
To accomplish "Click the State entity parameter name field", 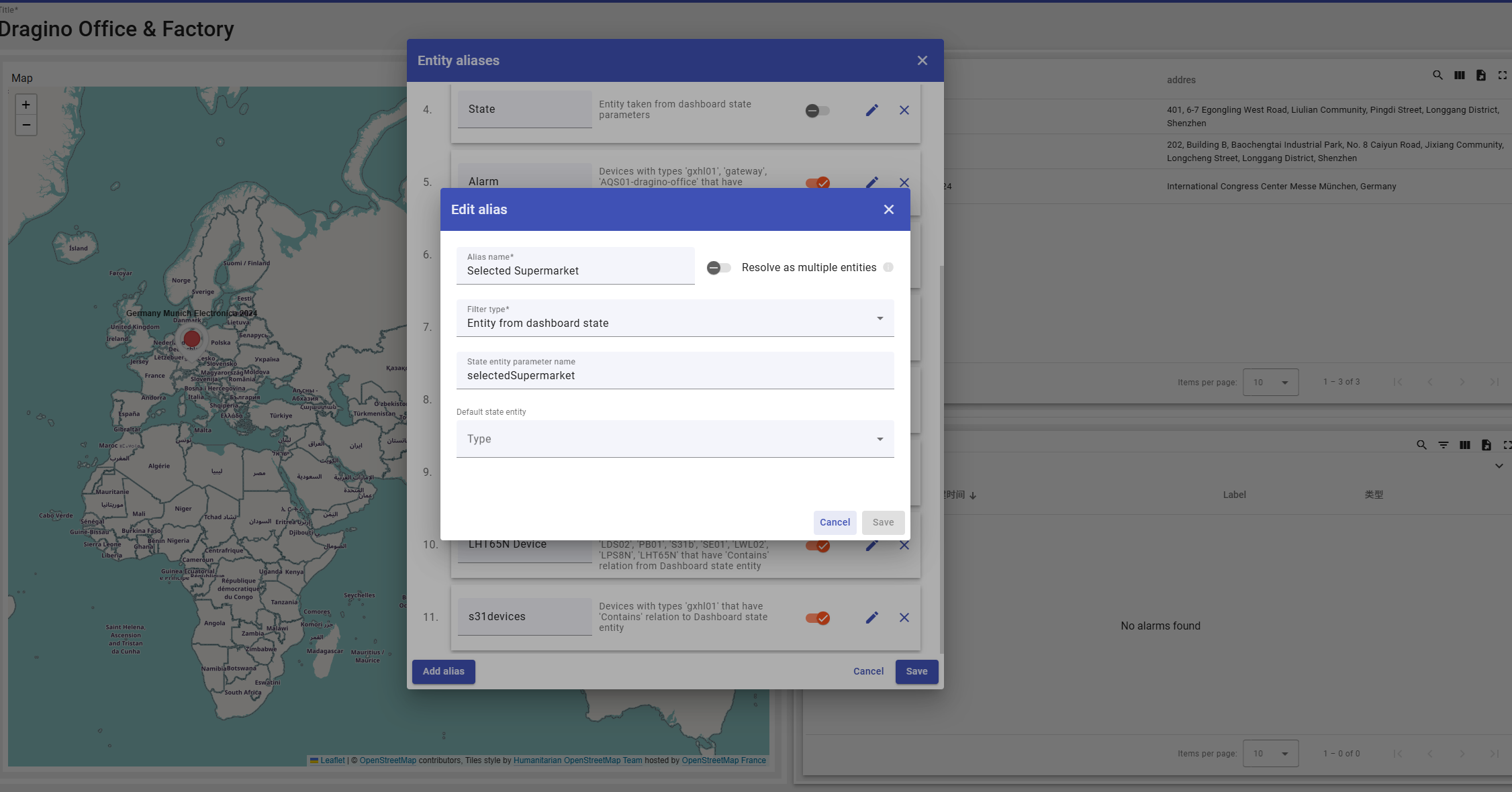I will pos(675,375).
